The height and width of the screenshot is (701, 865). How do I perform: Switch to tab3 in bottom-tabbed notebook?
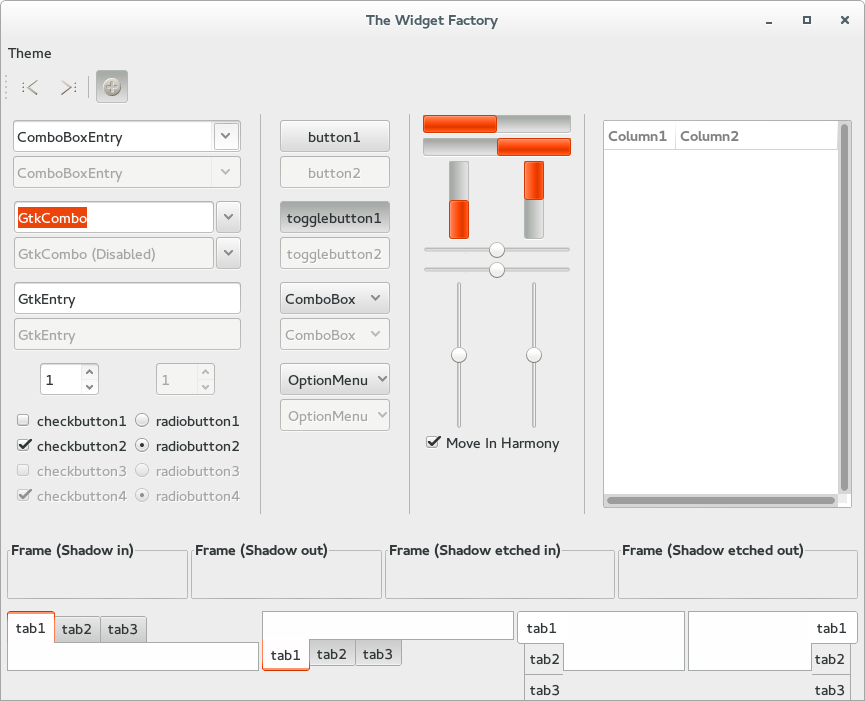coord(378,654)
